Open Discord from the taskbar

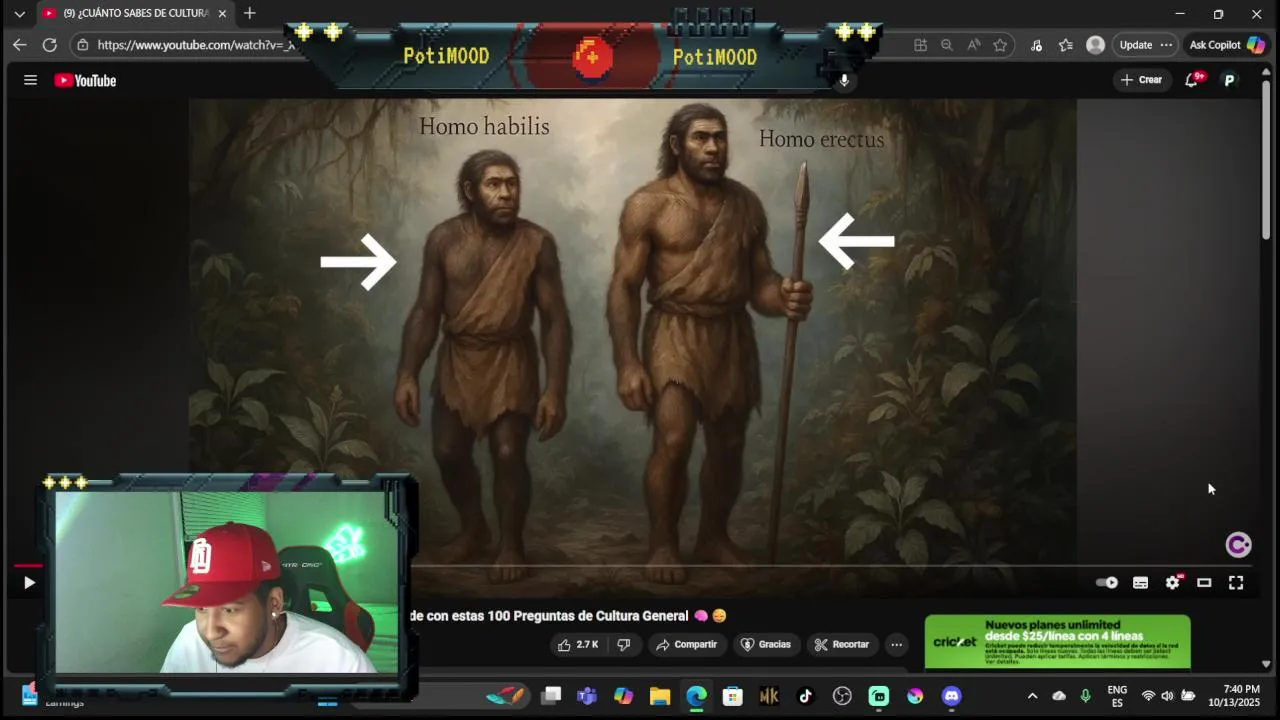(x=951, y=696)
